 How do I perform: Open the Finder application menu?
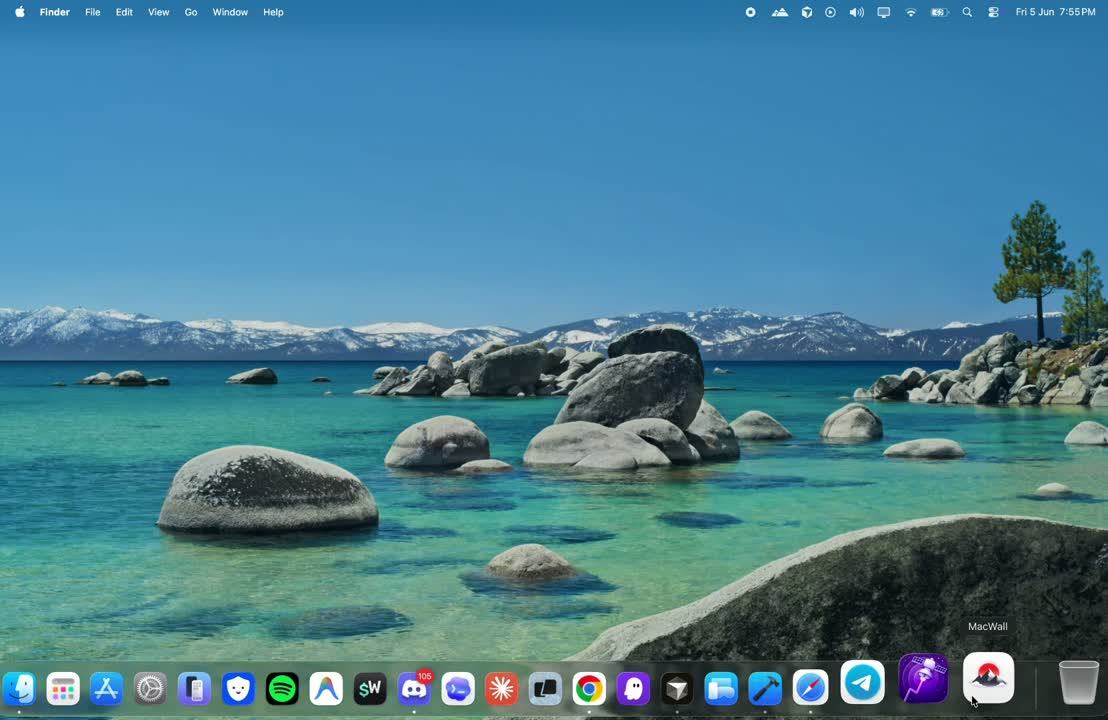(54, 12)
